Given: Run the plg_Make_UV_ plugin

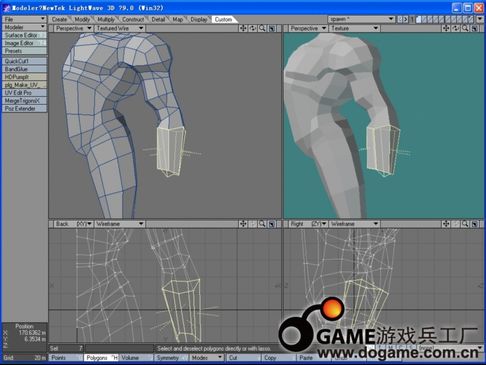Looking at the screenshot, I should [24, 85].
